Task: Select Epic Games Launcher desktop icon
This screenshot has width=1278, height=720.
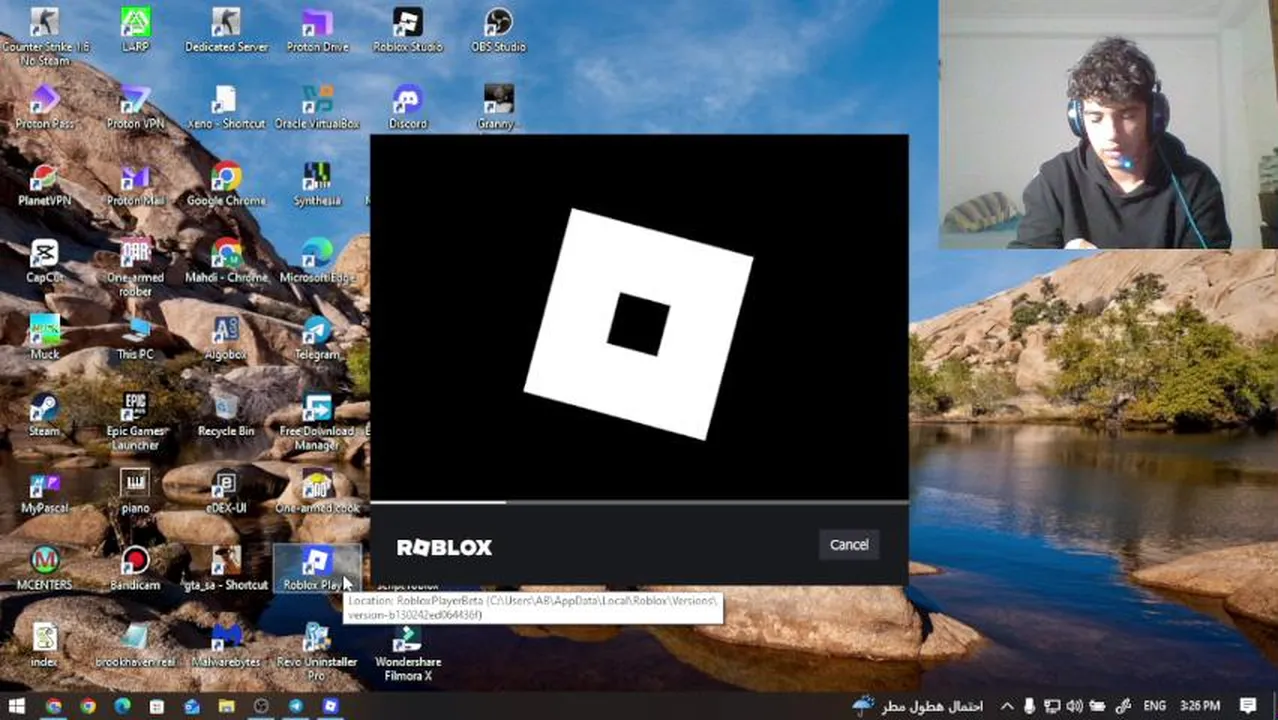Action: (x=135, y=421)
